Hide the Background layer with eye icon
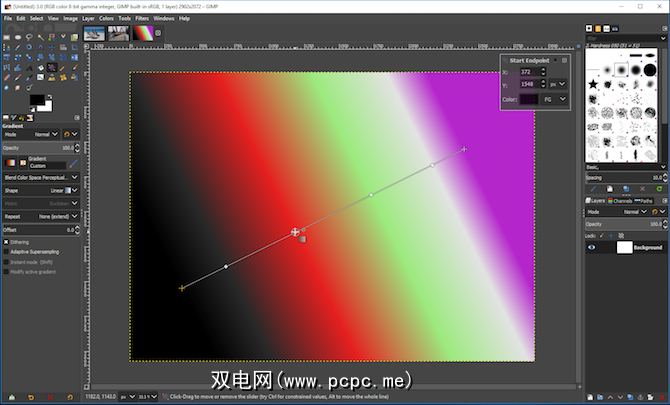The image size is (670, 405). [x=591, y=246]
